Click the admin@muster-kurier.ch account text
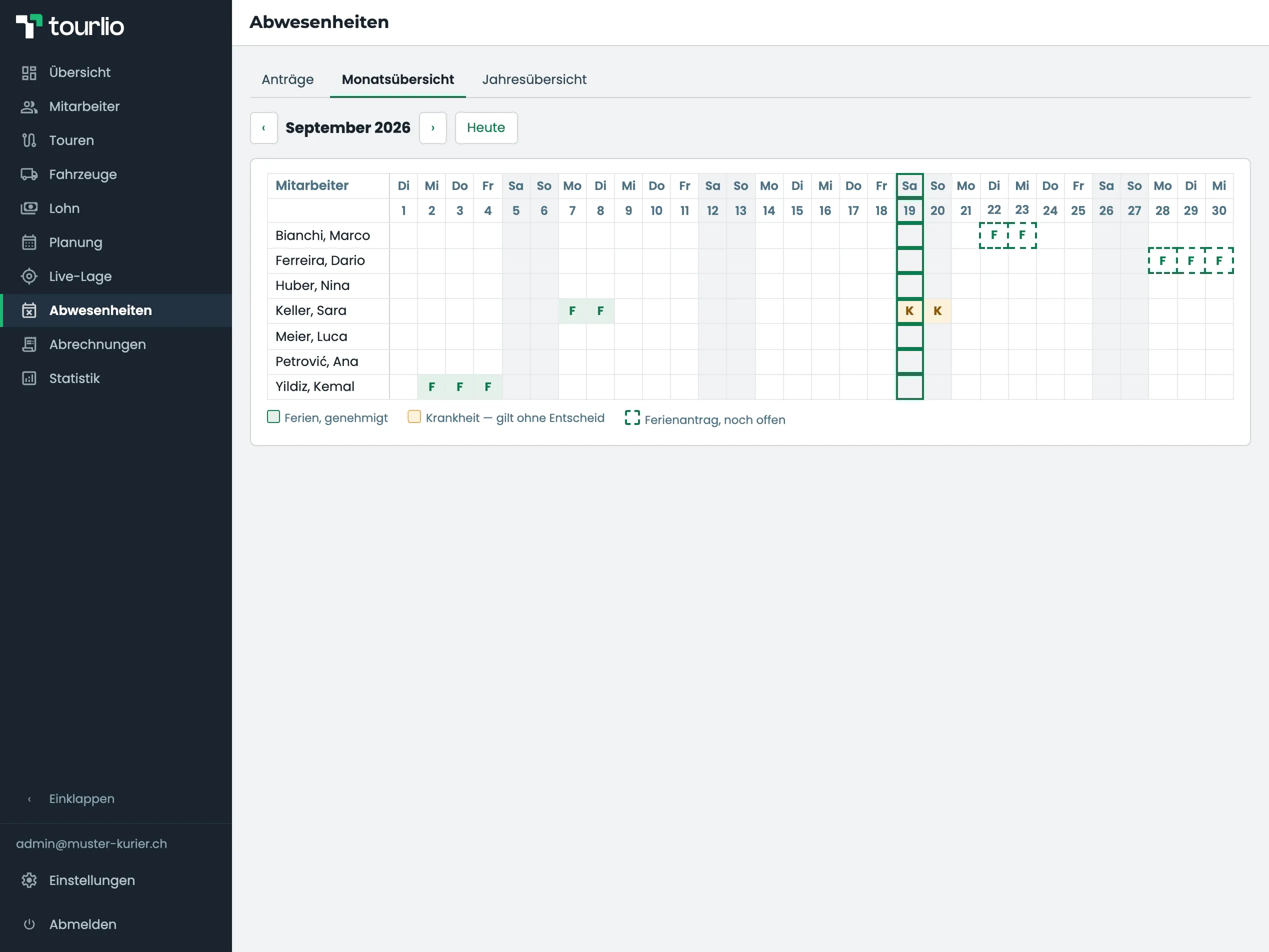The width and height of the screenshot is (1269, 952). click(91, 843)
